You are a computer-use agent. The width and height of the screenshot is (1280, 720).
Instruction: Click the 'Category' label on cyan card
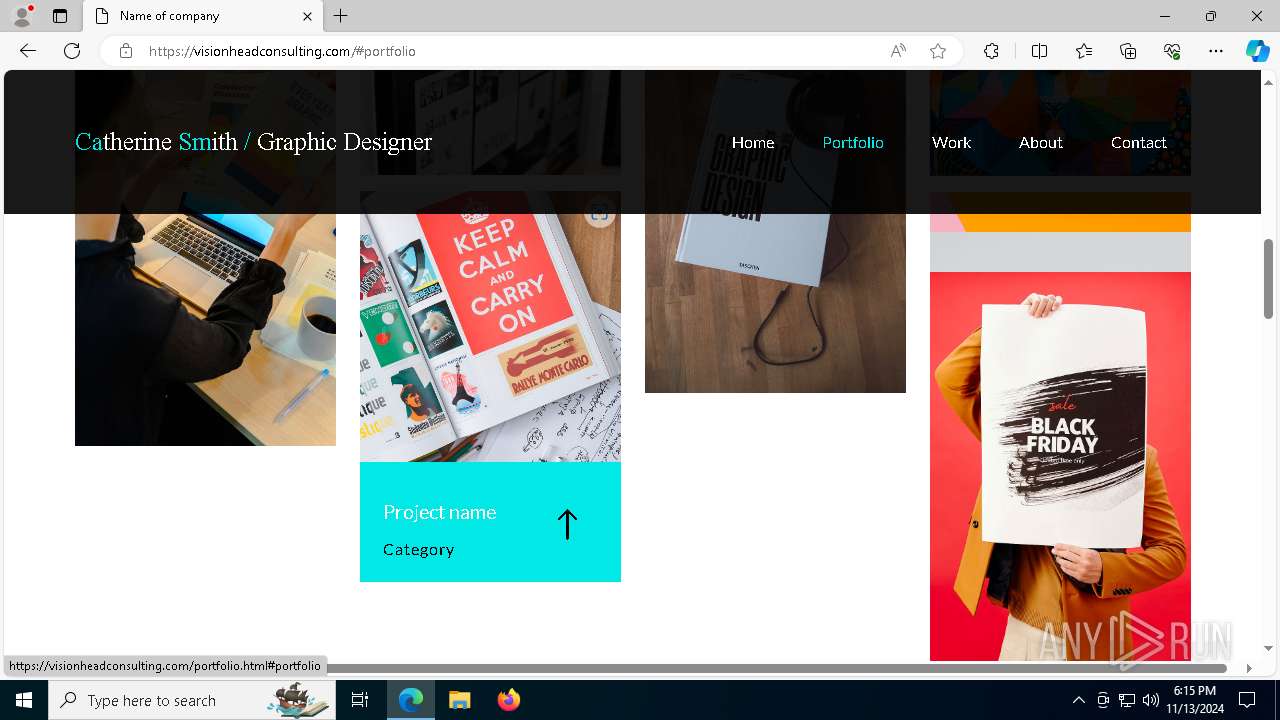[419, 550]
